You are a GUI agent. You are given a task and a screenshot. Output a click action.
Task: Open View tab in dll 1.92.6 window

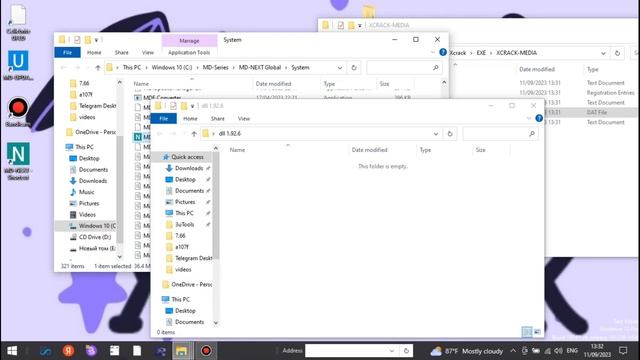coord(244,118)
